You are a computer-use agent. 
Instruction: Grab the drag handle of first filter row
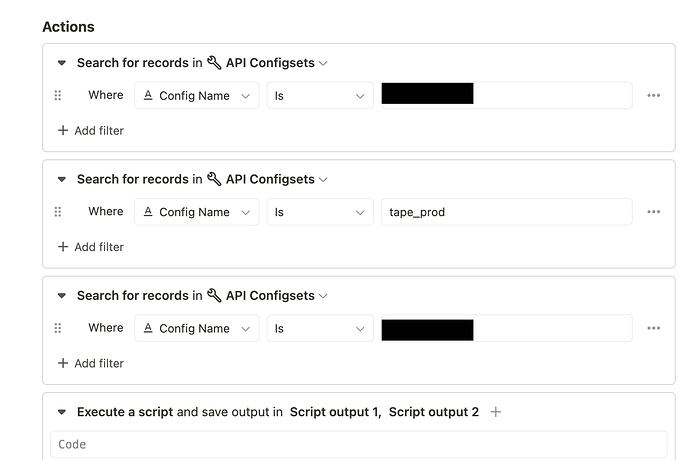[x=58, y=96]
